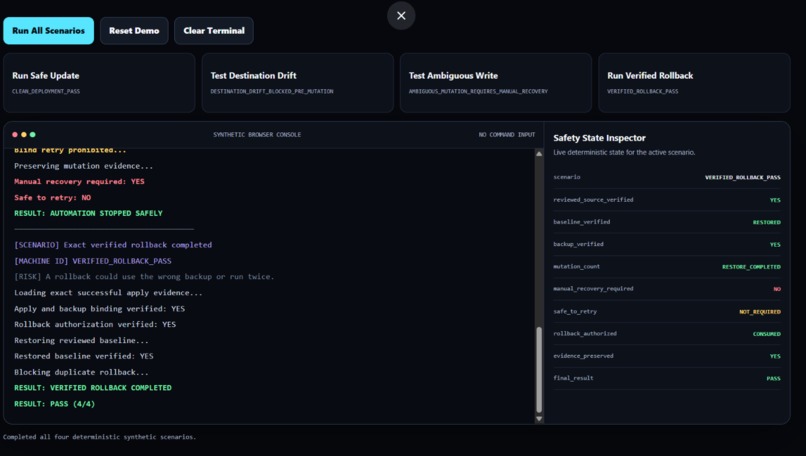Click the NO COMMAND INPUT label

point(507,135)
